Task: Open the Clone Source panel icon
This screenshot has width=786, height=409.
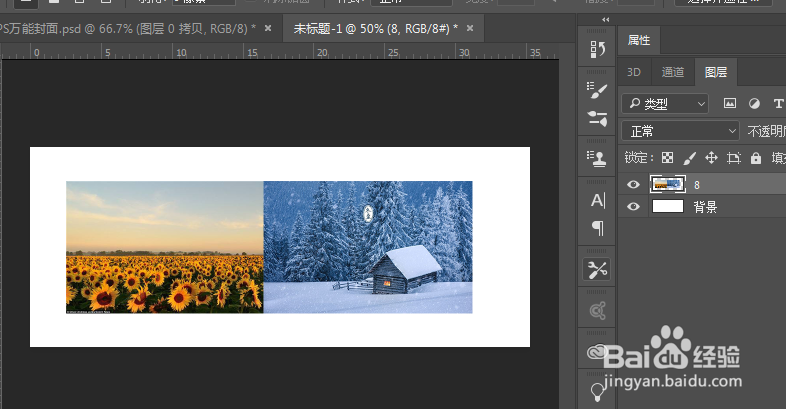Action: coord(597,158)
